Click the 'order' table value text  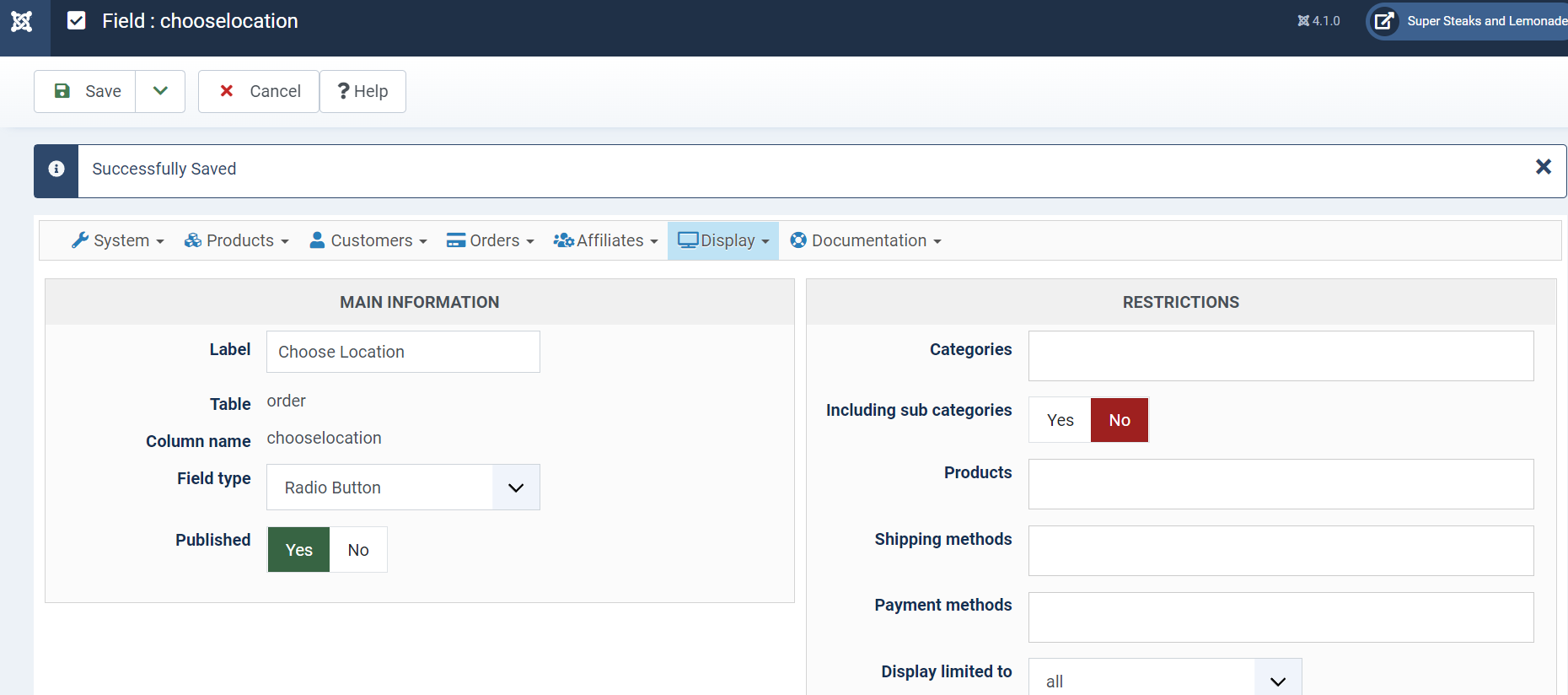(x=286, y=401)
